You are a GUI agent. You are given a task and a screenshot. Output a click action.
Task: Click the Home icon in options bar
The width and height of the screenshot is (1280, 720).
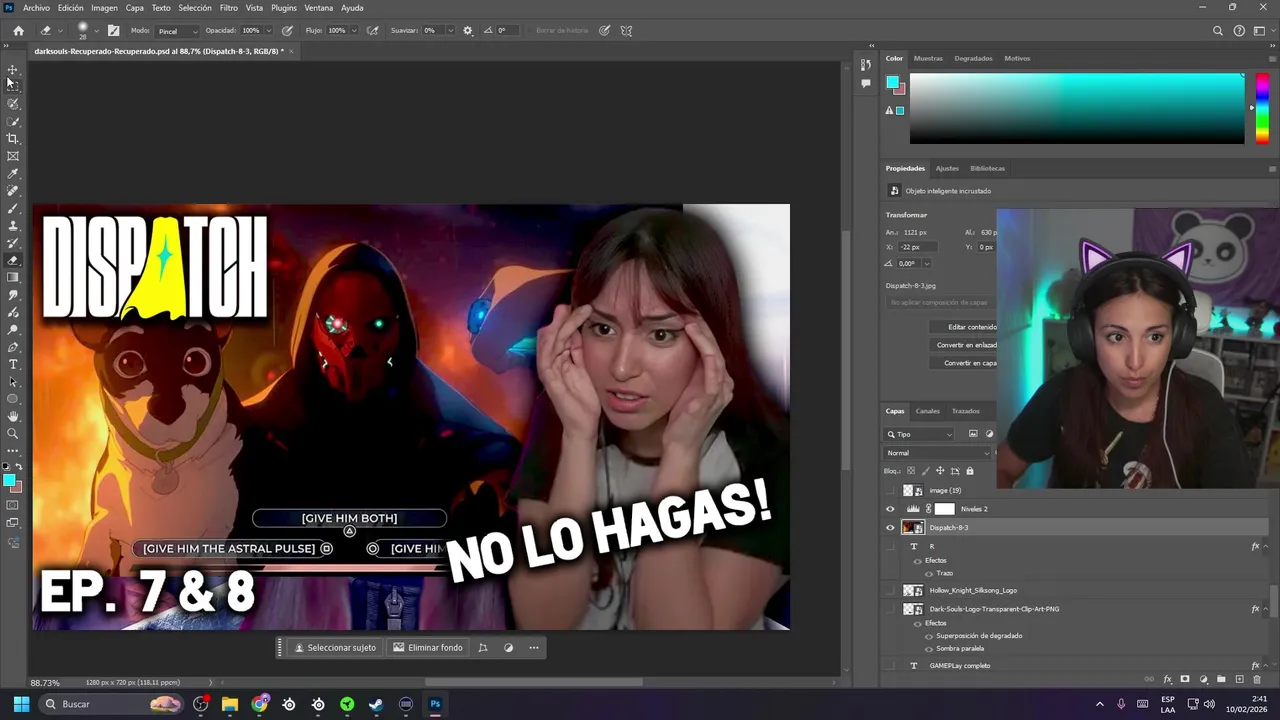[18, 30]
